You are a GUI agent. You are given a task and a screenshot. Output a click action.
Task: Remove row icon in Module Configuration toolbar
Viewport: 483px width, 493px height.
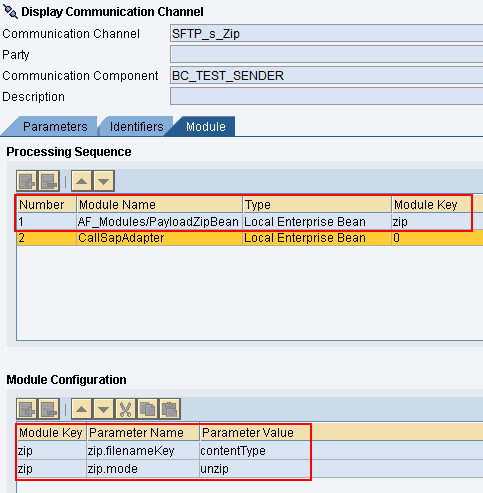coord(49,409)
